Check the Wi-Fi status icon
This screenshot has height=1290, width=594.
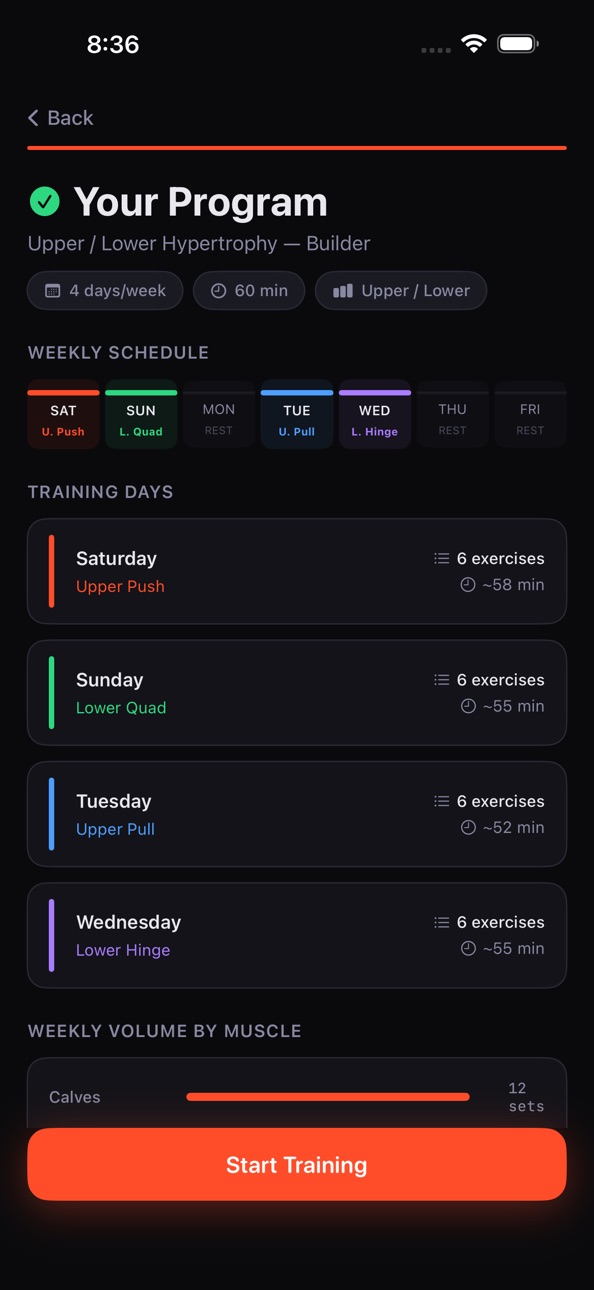(x=474, y=44)
